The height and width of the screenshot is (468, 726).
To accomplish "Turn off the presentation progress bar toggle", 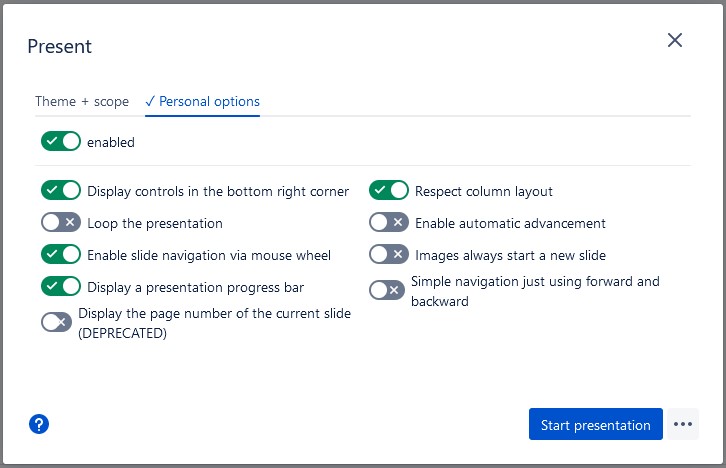I will [x=61, y=287].
